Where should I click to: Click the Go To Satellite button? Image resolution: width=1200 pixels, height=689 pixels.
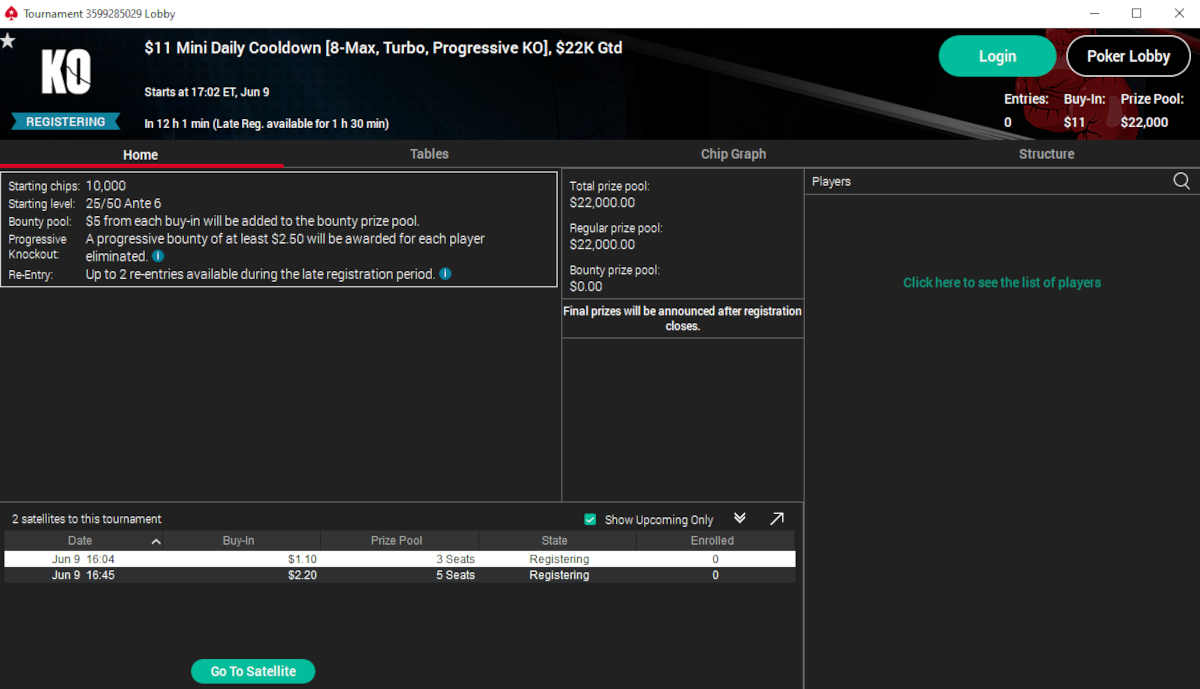click(253, 671)
